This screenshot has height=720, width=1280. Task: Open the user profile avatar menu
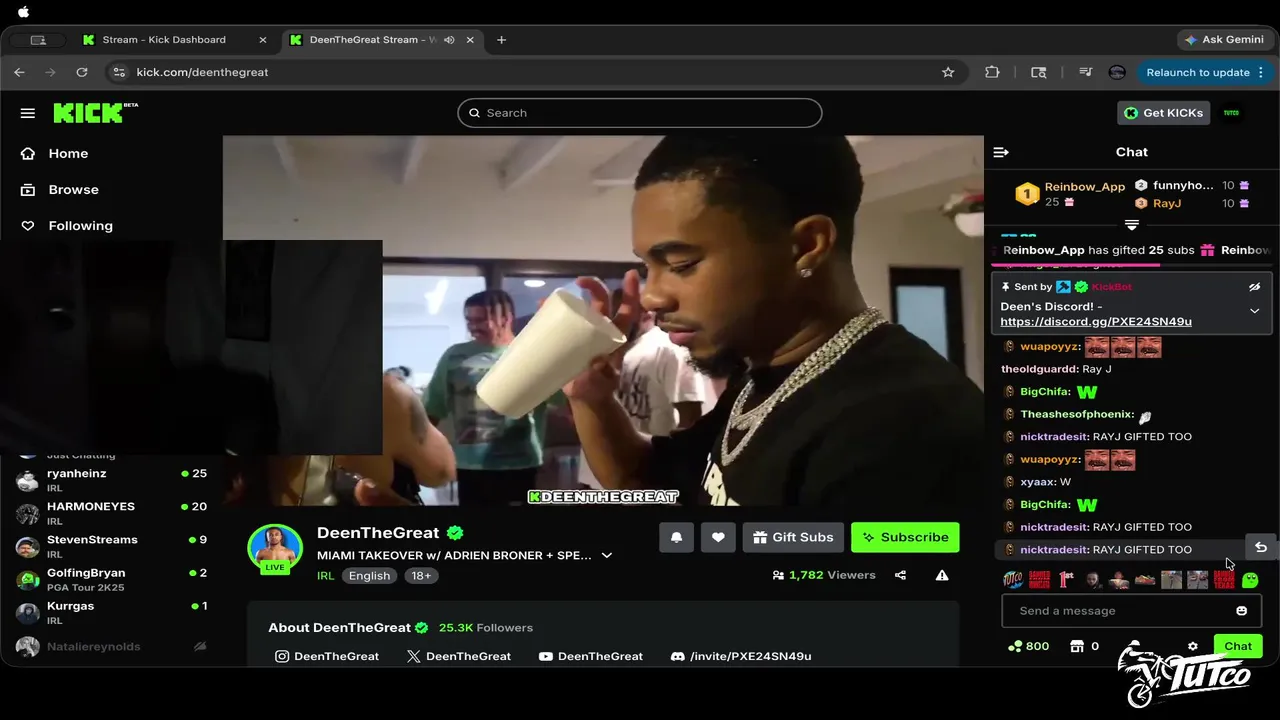1231,113
